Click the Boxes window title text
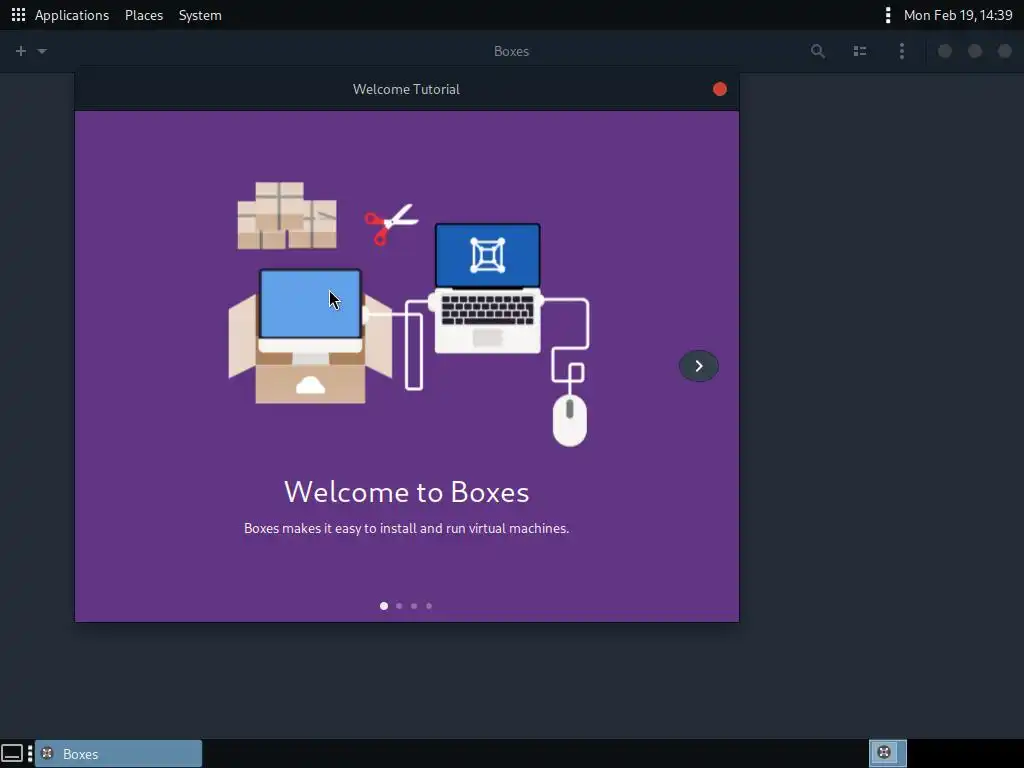1024x768 pixels. pyautogui.click(x=511, y=51)
